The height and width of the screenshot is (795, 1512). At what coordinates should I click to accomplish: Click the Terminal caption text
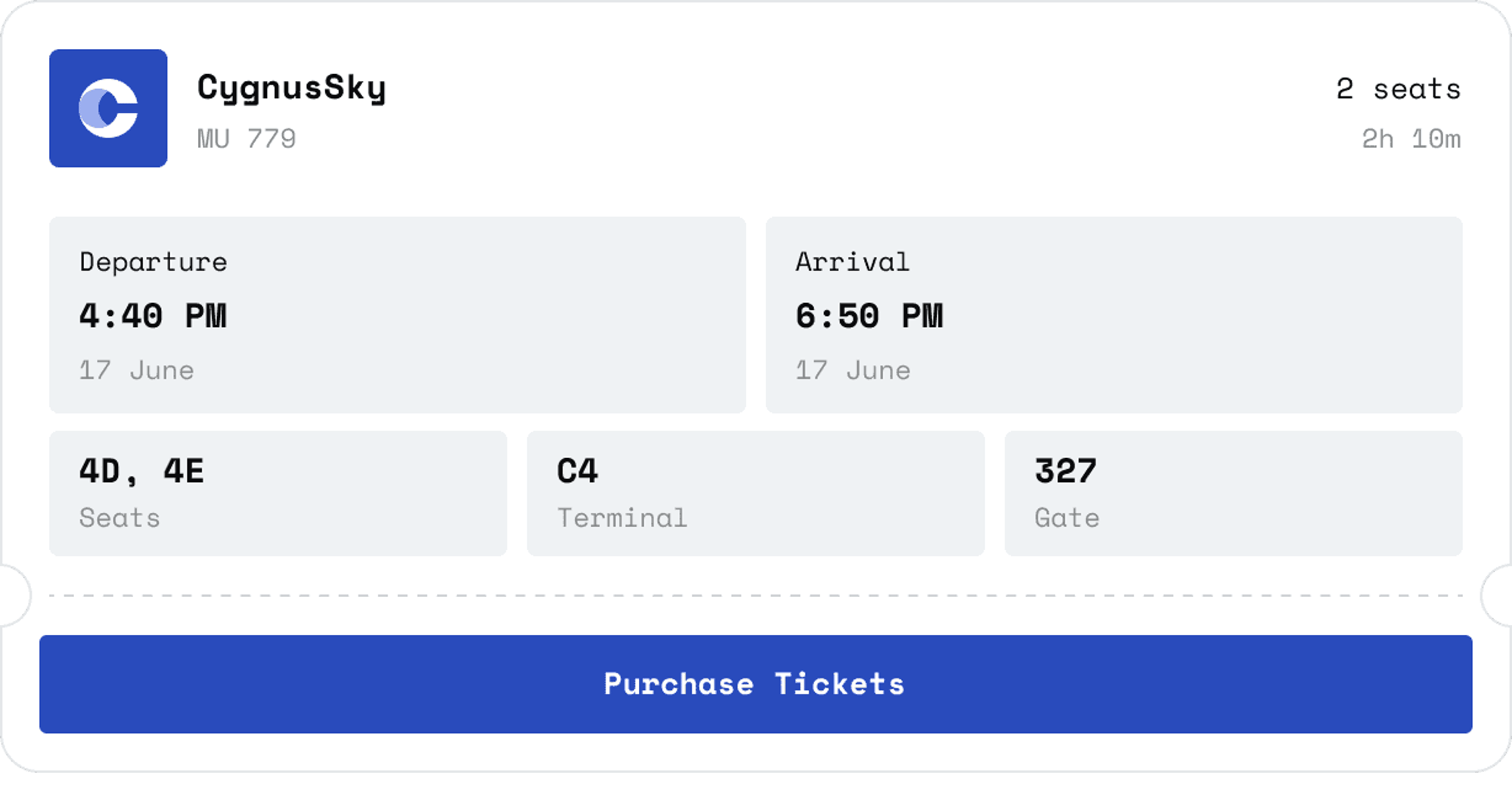click(x=622, y=518)
